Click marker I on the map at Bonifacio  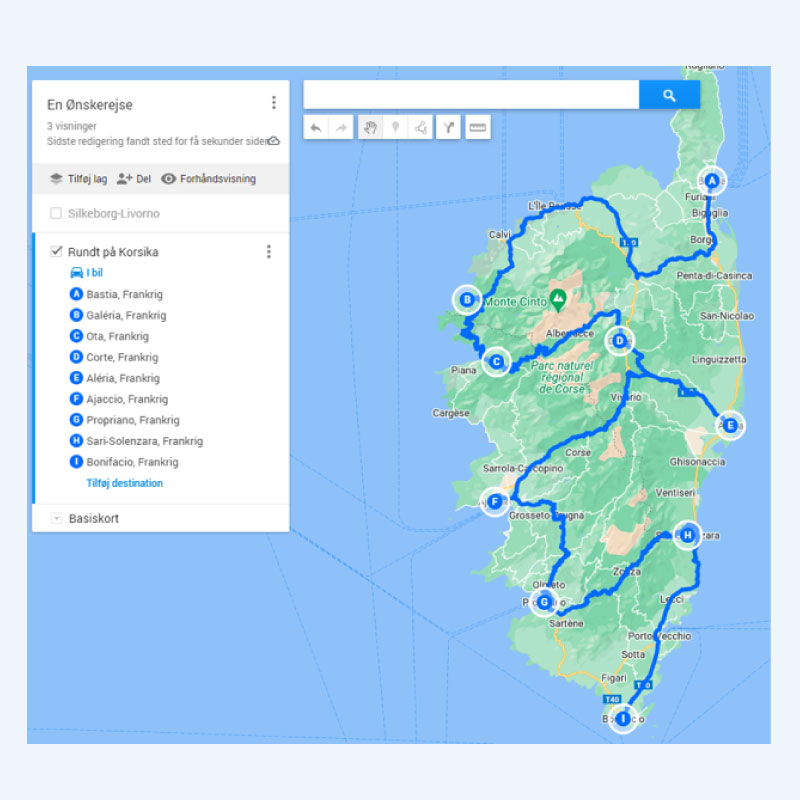click(x=622, y=719)
